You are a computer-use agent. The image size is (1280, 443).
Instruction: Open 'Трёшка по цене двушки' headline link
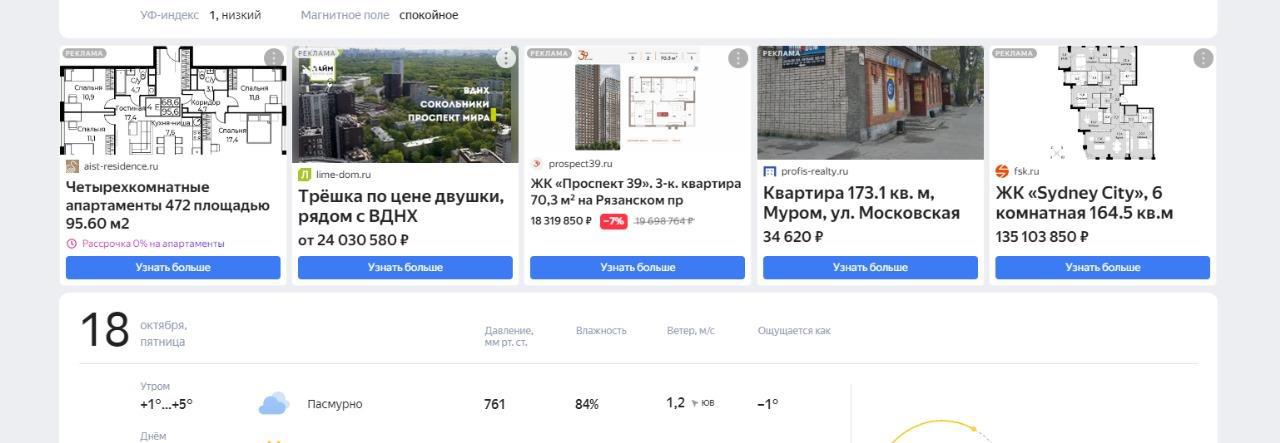point(401,206)
